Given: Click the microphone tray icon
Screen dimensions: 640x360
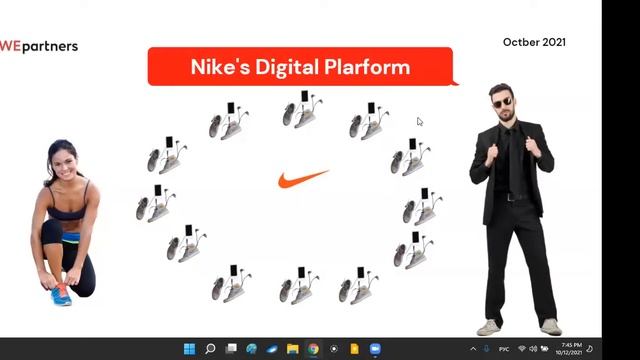Looking at the screenshot, I should 486,349.
